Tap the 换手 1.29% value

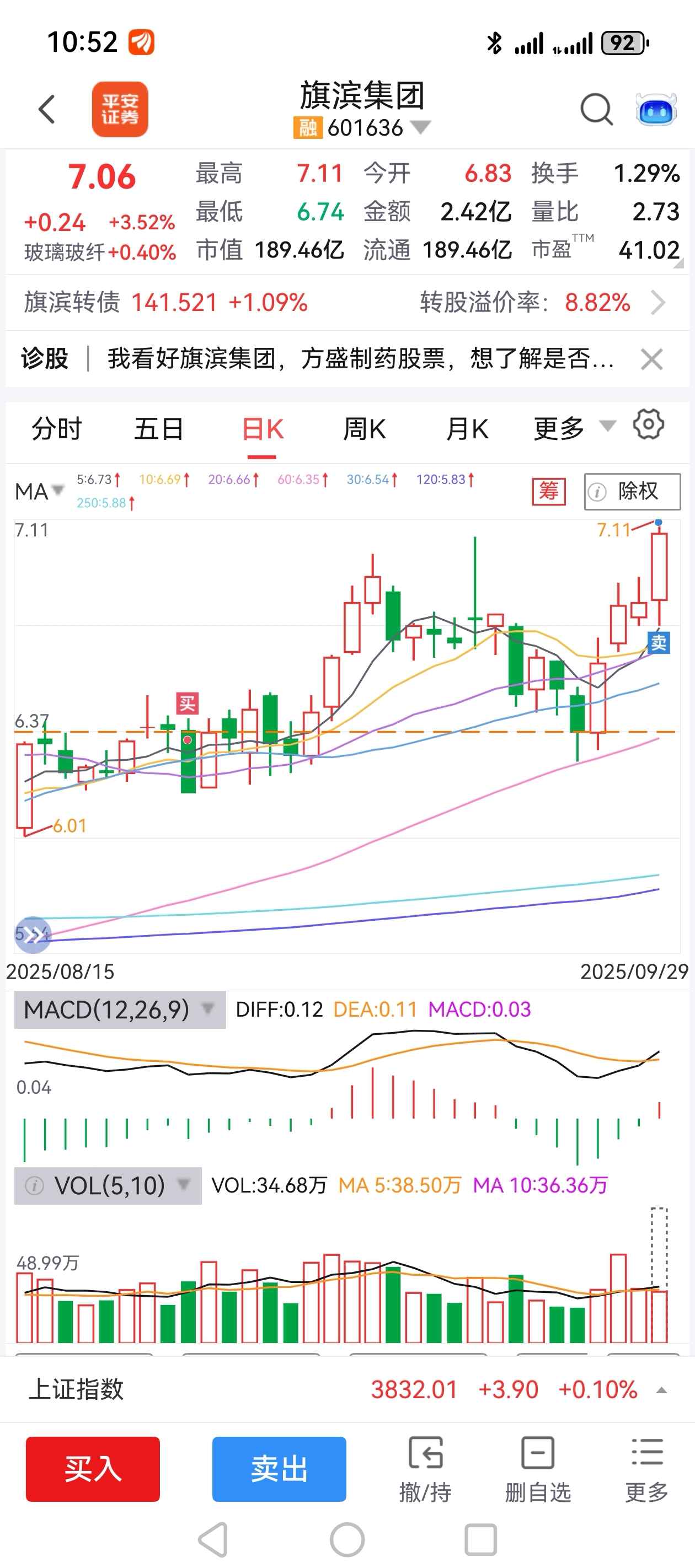click(x=646, y=174)
